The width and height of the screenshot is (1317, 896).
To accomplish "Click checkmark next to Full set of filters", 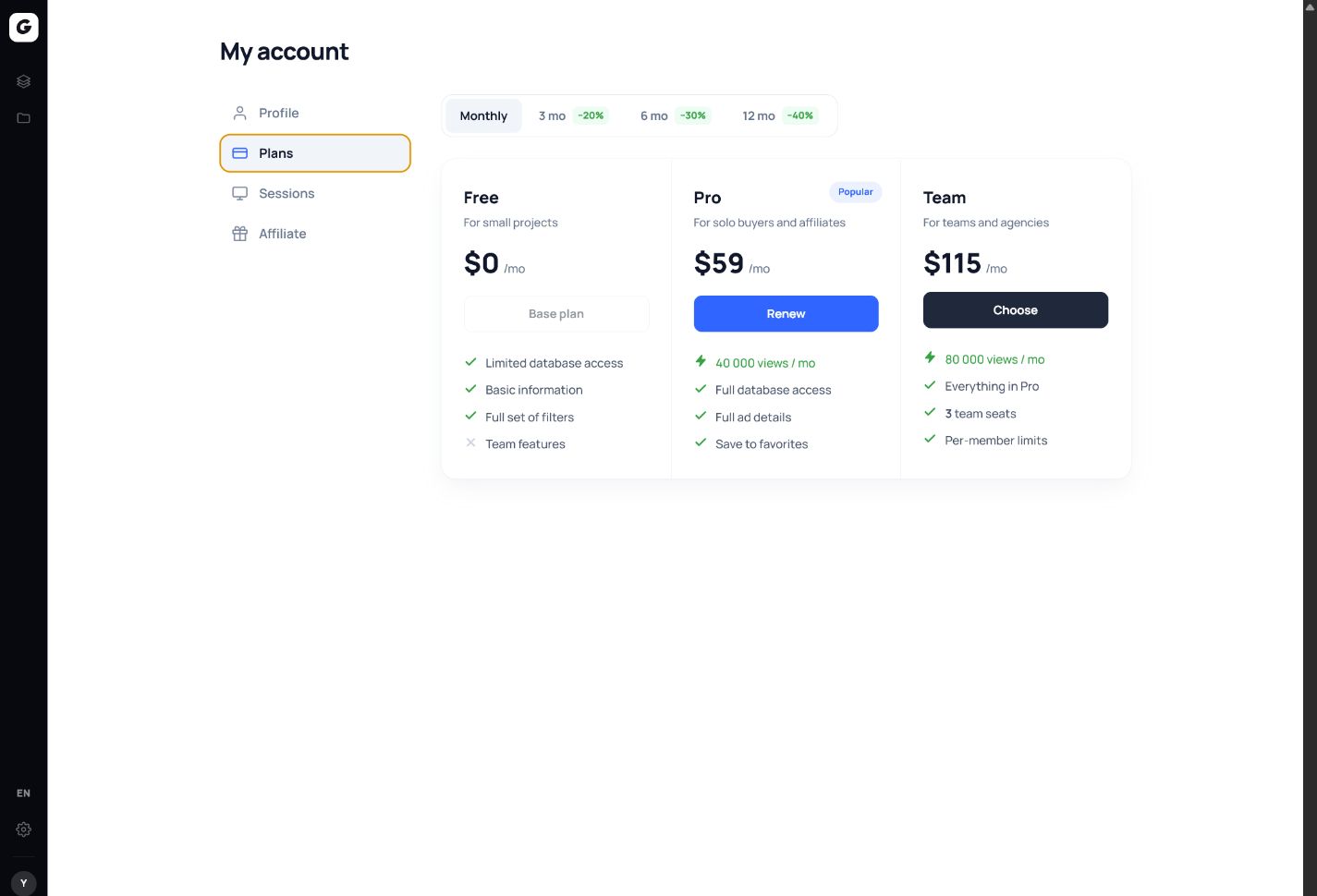I will pyautogui.click(x=470, y=416).
